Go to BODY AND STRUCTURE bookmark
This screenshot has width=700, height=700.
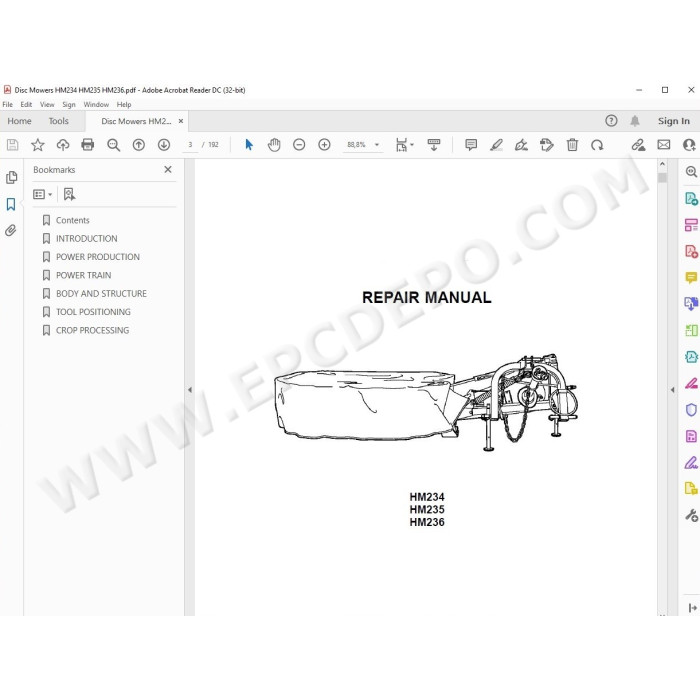(x=101, y=293)
